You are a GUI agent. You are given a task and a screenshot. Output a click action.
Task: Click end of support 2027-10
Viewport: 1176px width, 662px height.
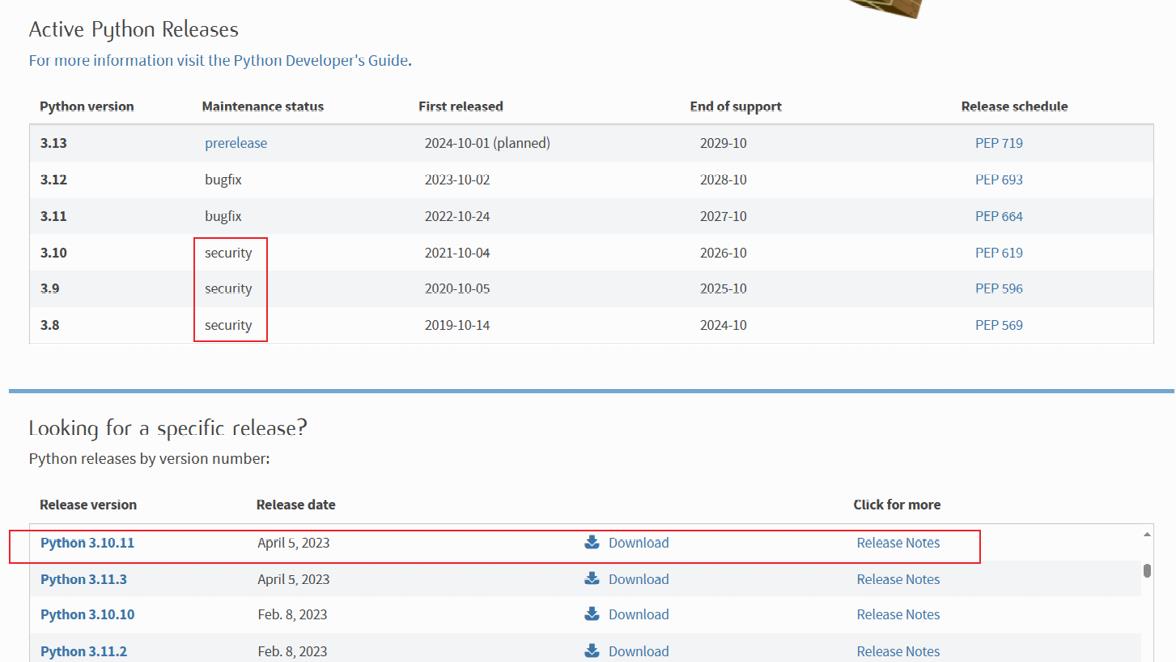coord(723,216)
